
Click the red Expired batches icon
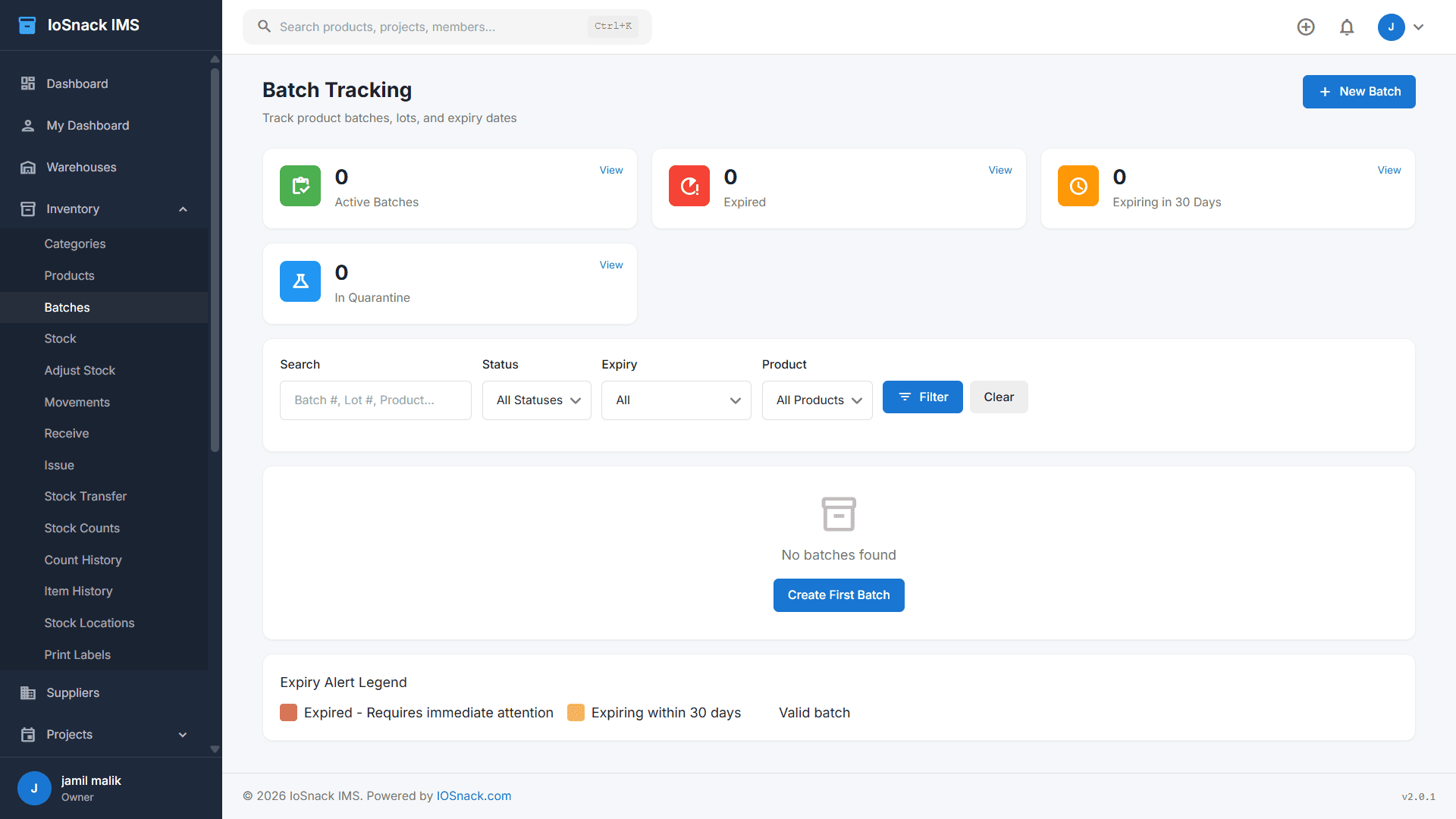click(x=689, y=186)
